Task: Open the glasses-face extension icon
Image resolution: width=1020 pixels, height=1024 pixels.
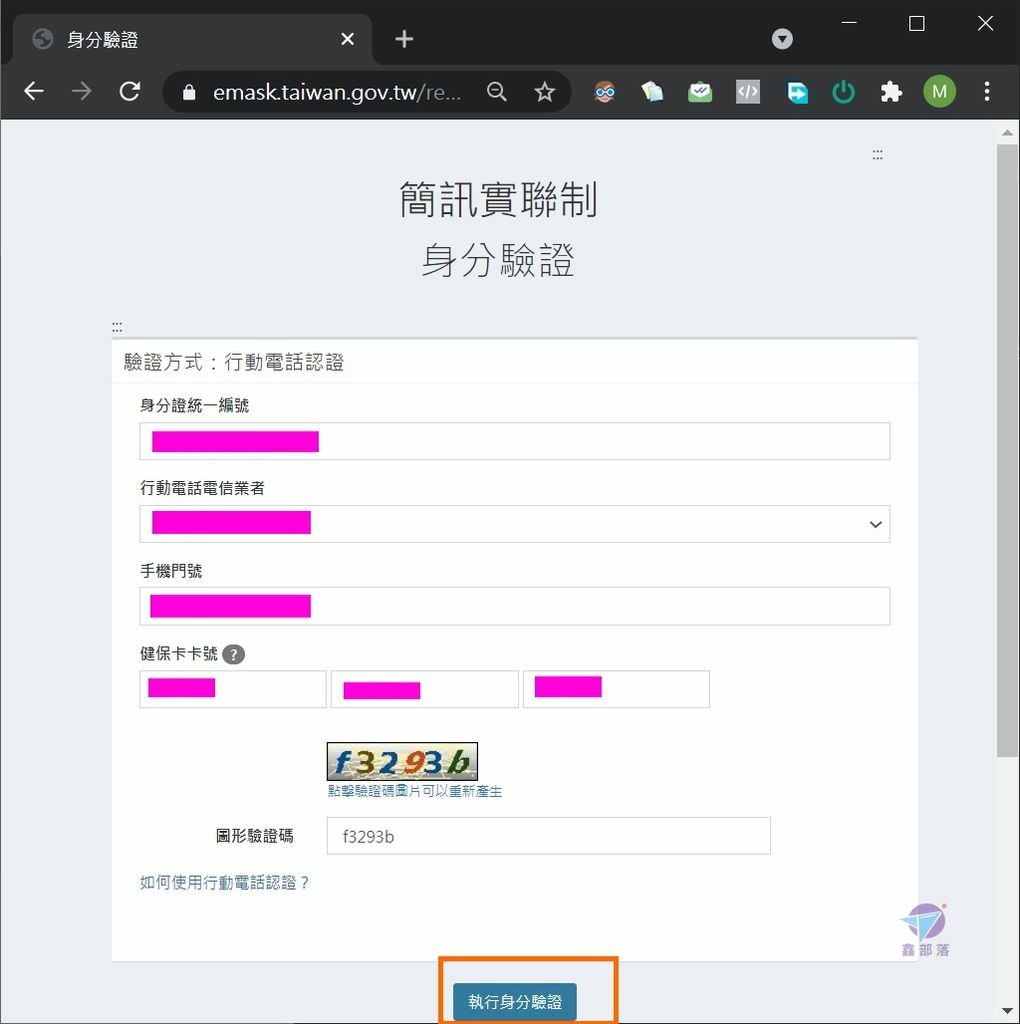Action: tap(605, 92)
